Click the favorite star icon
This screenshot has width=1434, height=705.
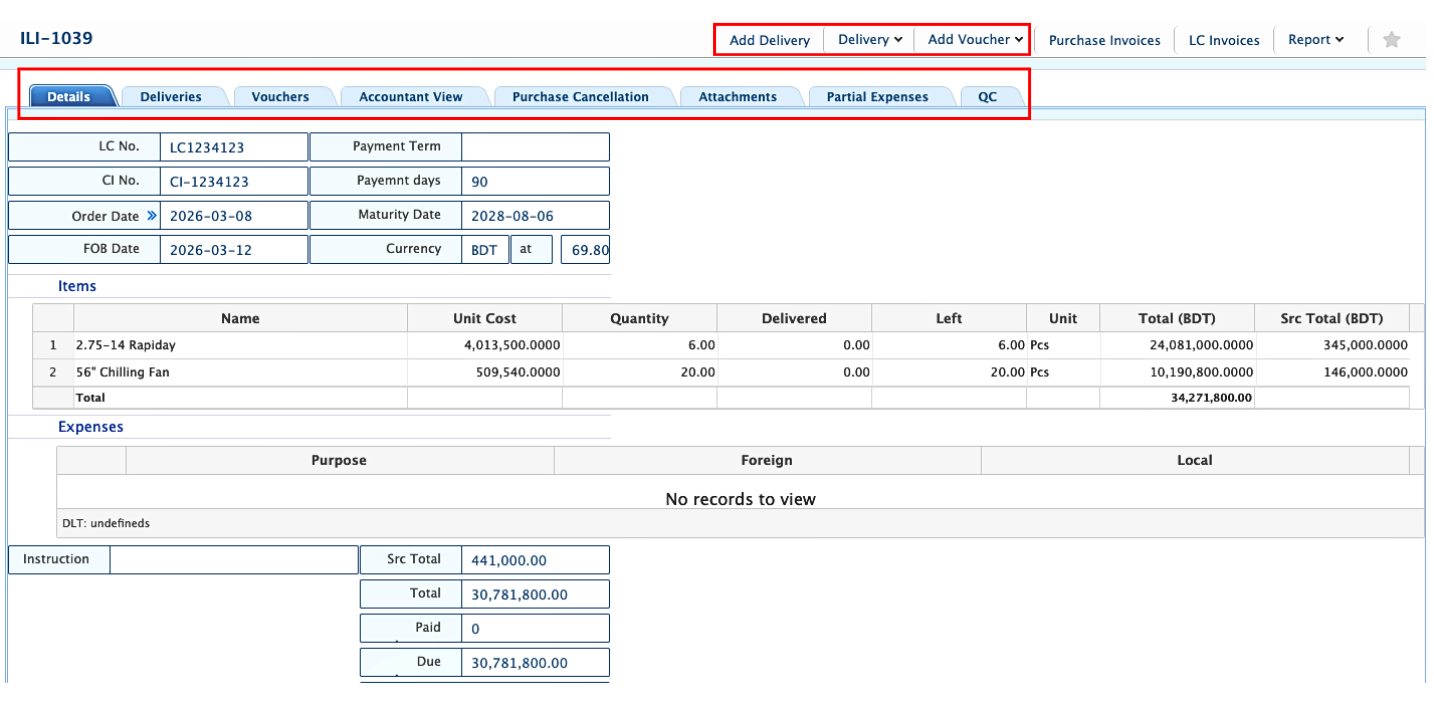pos(1391,40)
